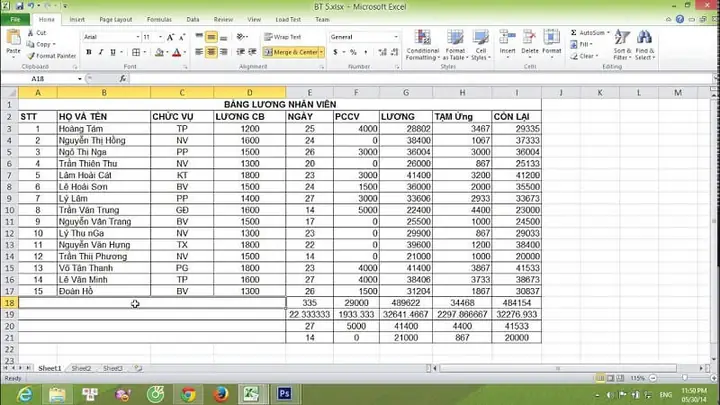Toggle Italic formatting

(101, 52)
